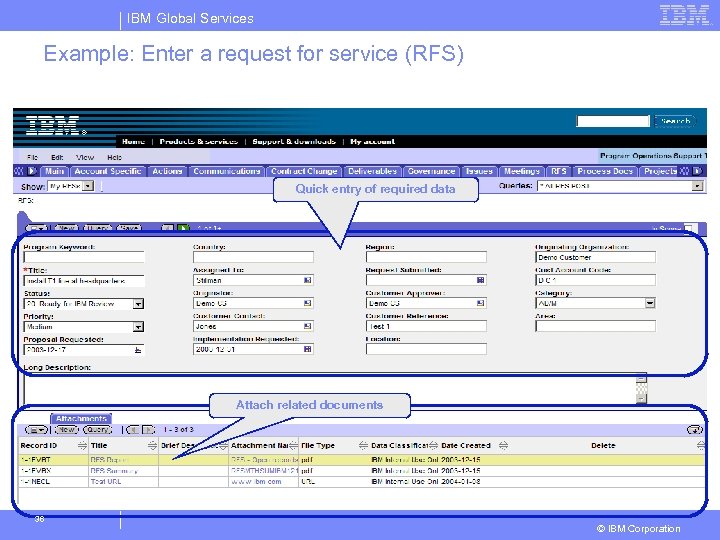Switch to the Account Specific tab
This screenshot has width=720, height=540.
click(x=108, y=171)
